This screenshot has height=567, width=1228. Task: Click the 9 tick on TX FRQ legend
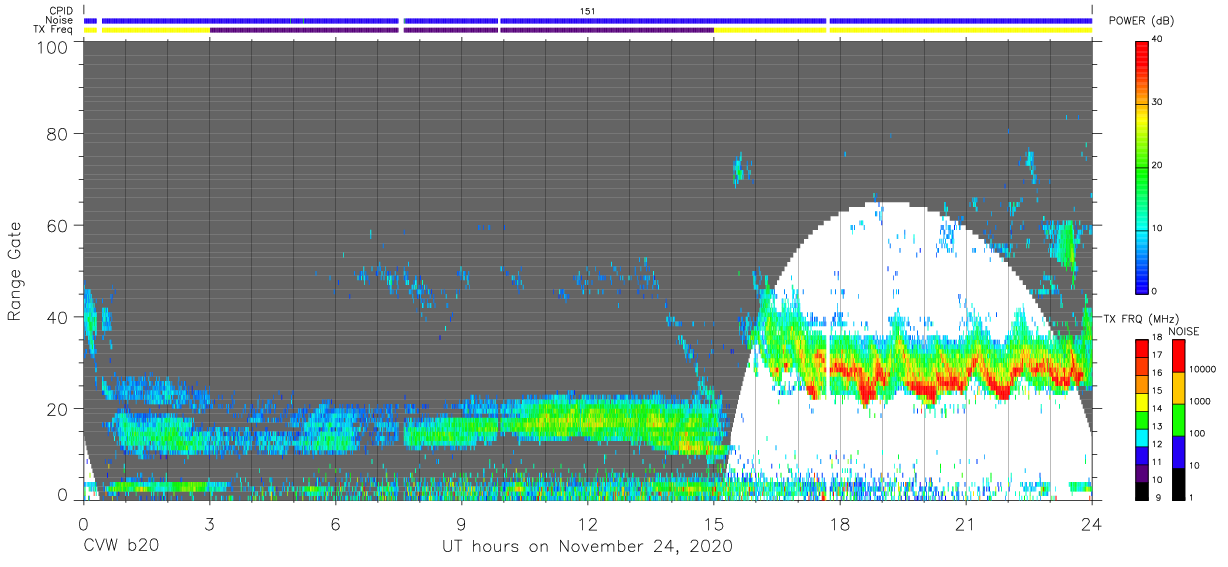tap(1158, 497)
